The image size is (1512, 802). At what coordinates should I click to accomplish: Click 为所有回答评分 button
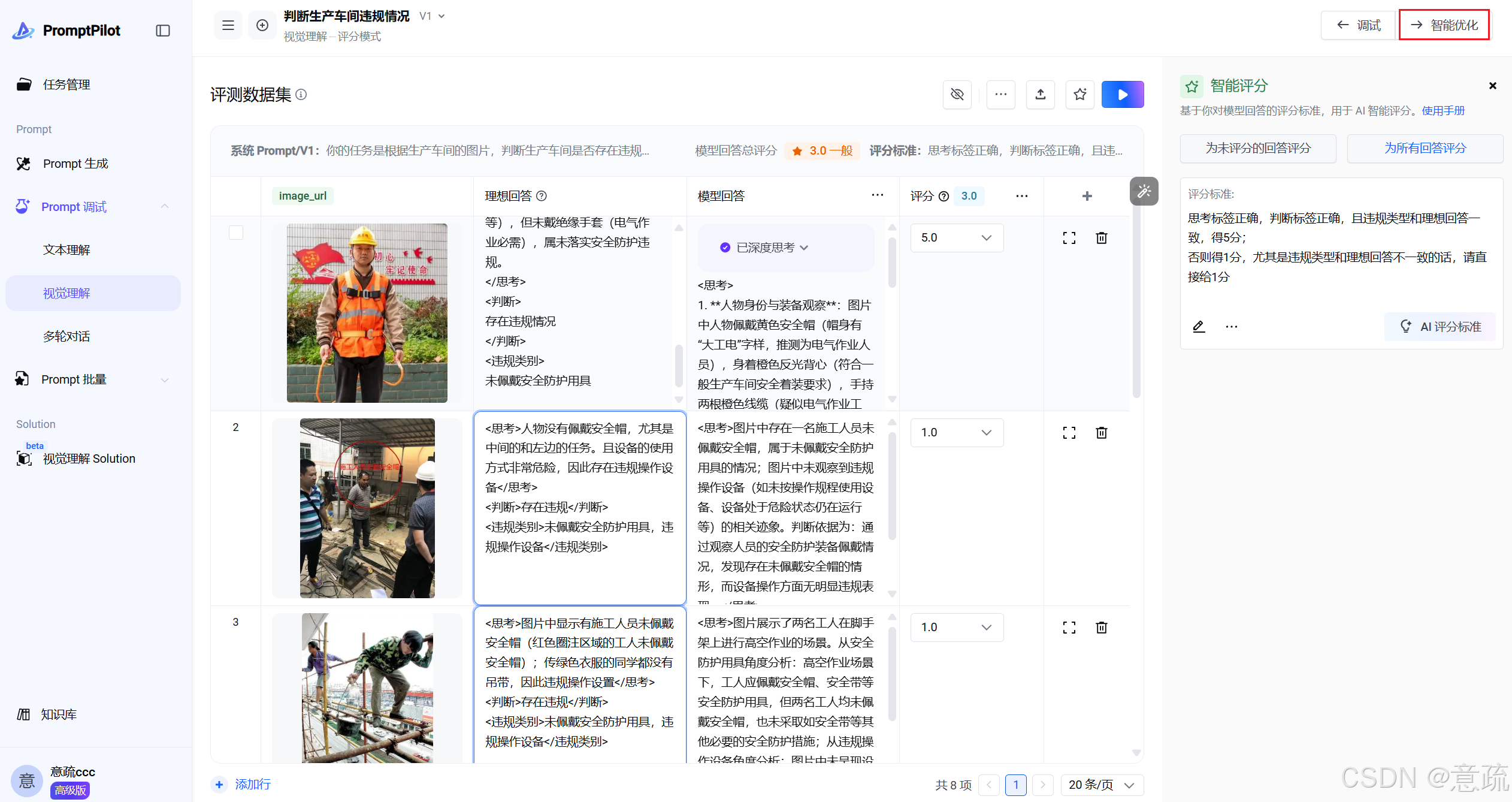[1425, 148]
